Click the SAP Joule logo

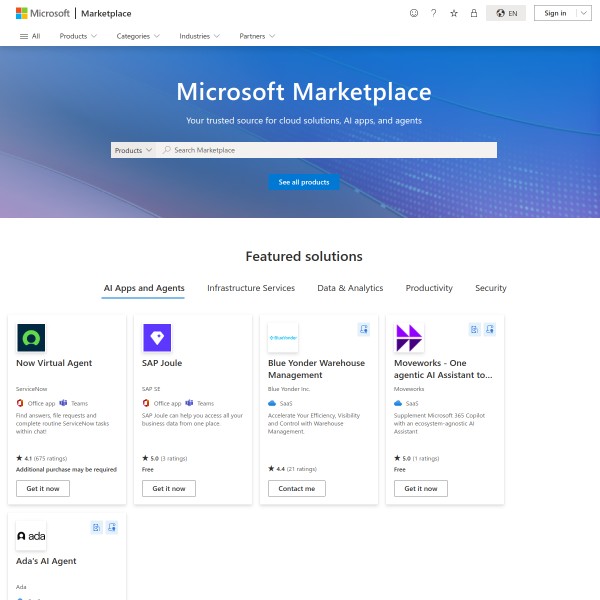[157, 338]
